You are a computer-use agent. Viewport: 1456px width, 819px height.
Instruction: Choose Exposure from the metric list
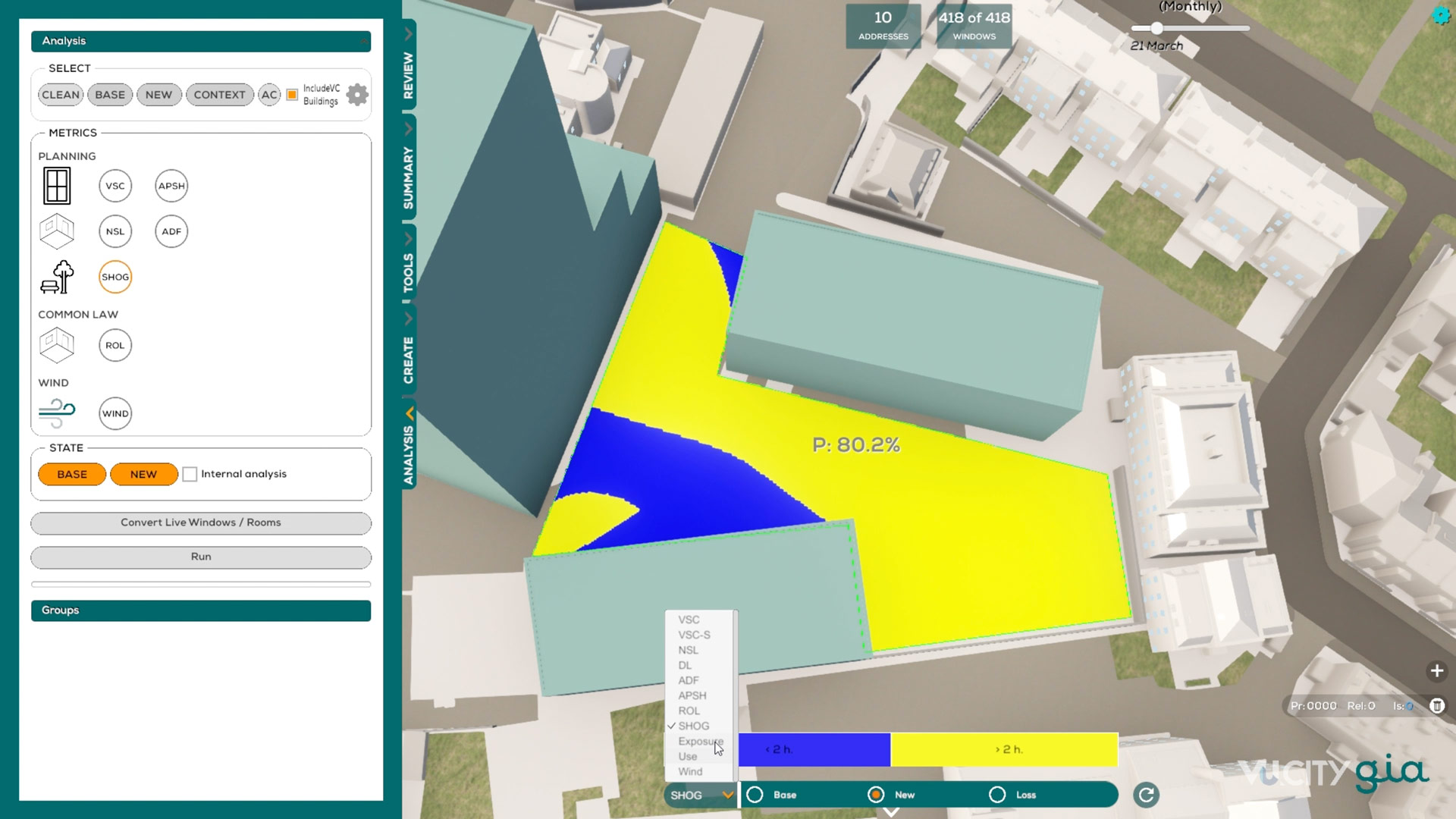pos(699,741)
